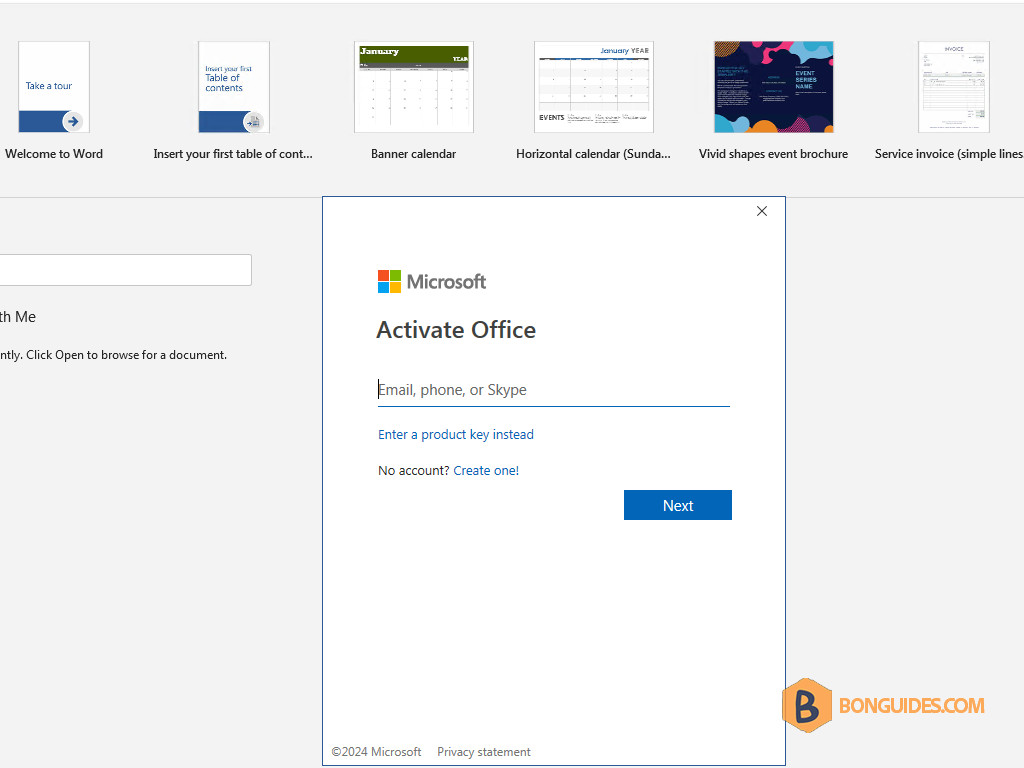Viewport: 1024px width, 768px height.
Task: Click the Vivid shapes event brochure label
Action: [x=773, y=154]
